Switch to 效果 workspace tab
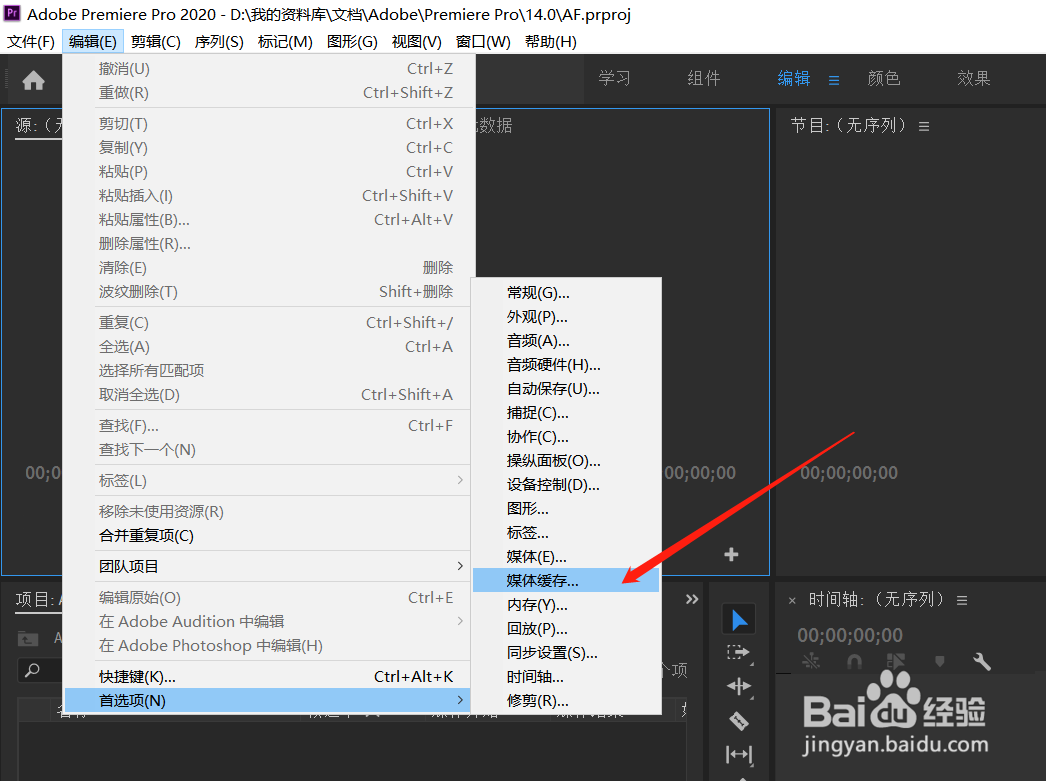 coord(973,78)
